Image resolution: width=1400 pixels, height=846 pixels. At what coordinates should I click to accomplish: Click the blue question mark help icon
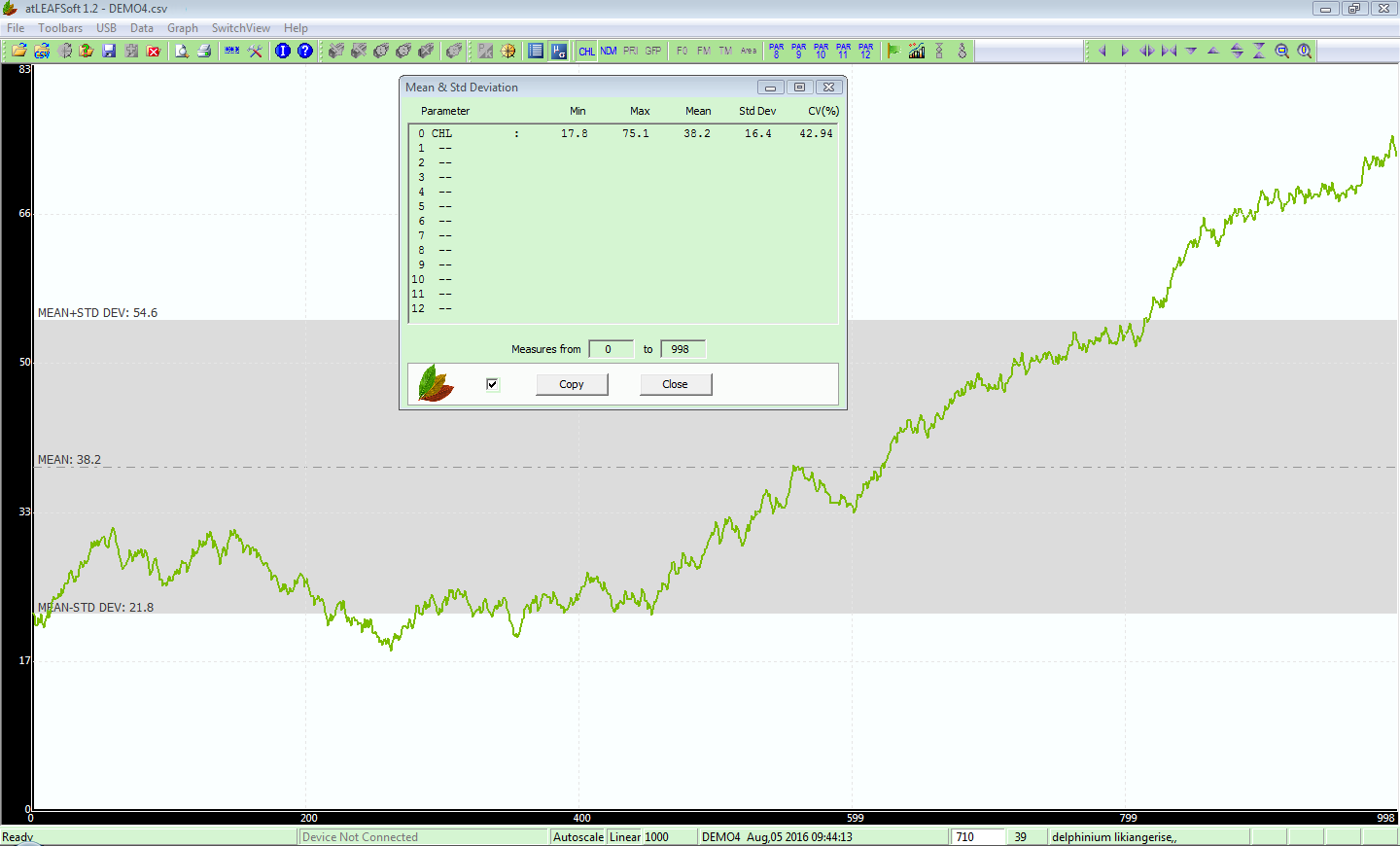click(x=305, y=51)
